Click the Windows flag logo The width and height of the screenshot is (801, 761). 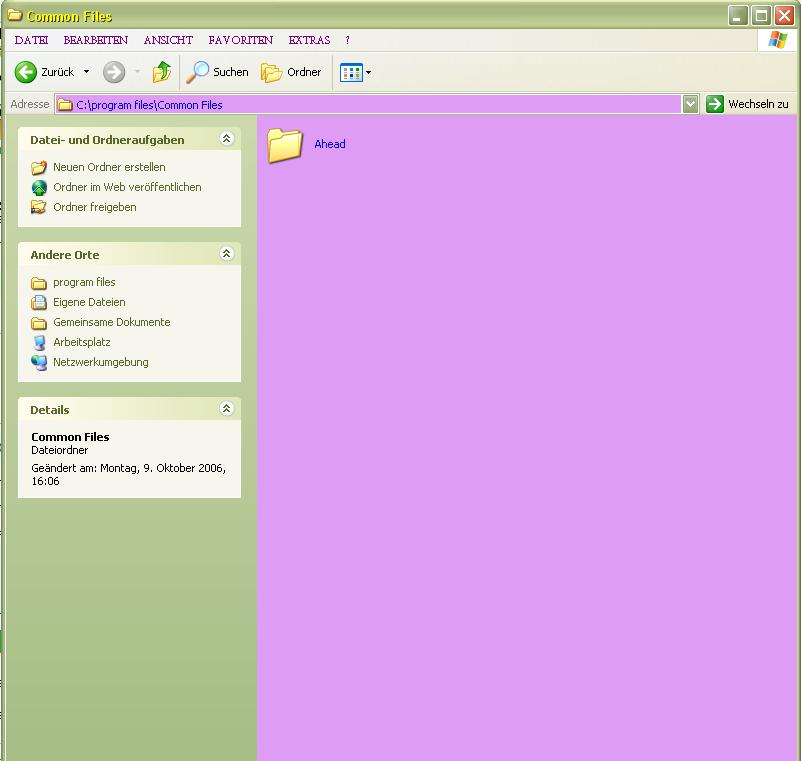[778, 40]
